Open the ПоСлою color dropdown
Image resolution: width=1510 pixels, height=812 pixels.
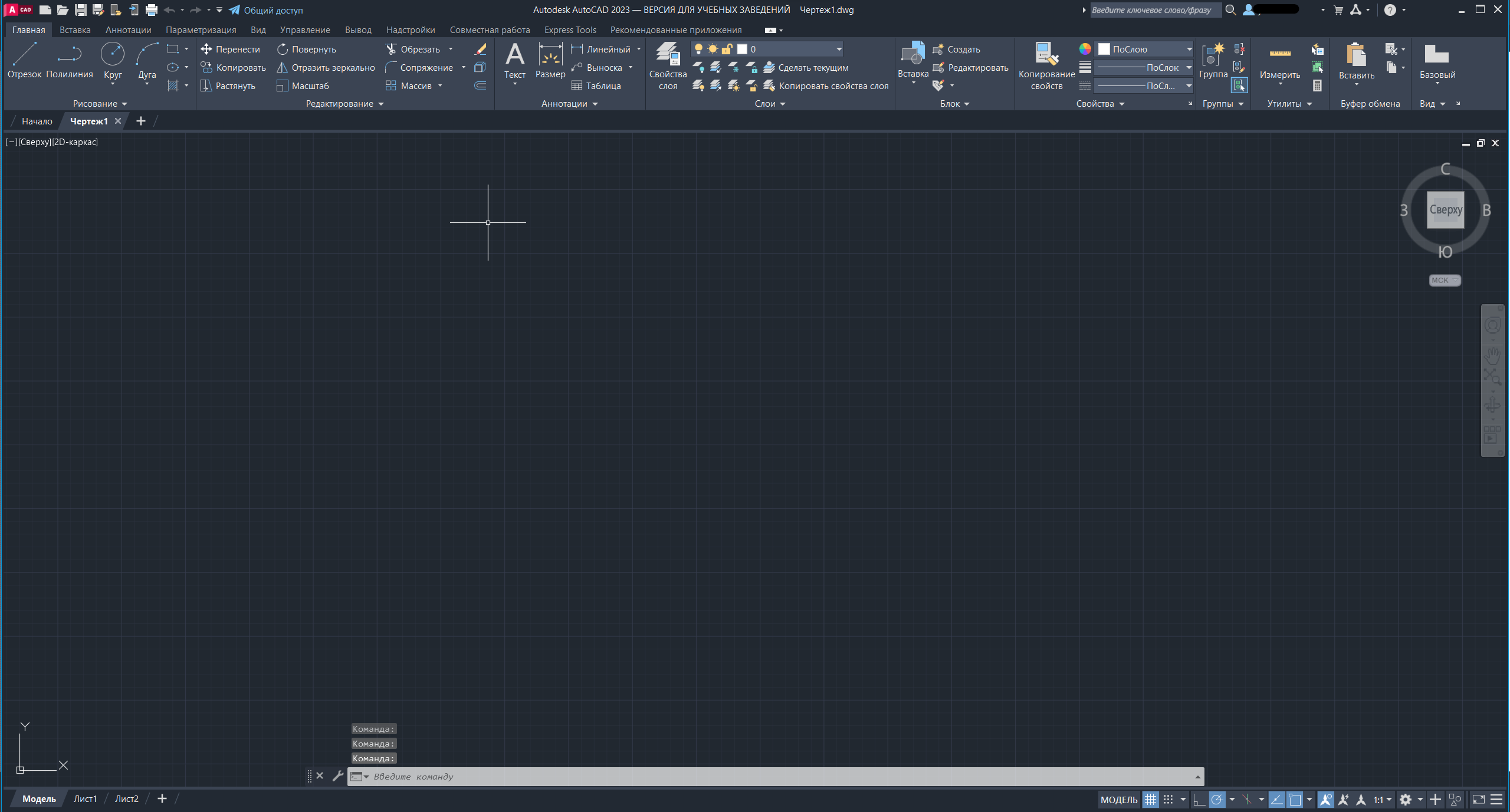[x=1144, y=49]
